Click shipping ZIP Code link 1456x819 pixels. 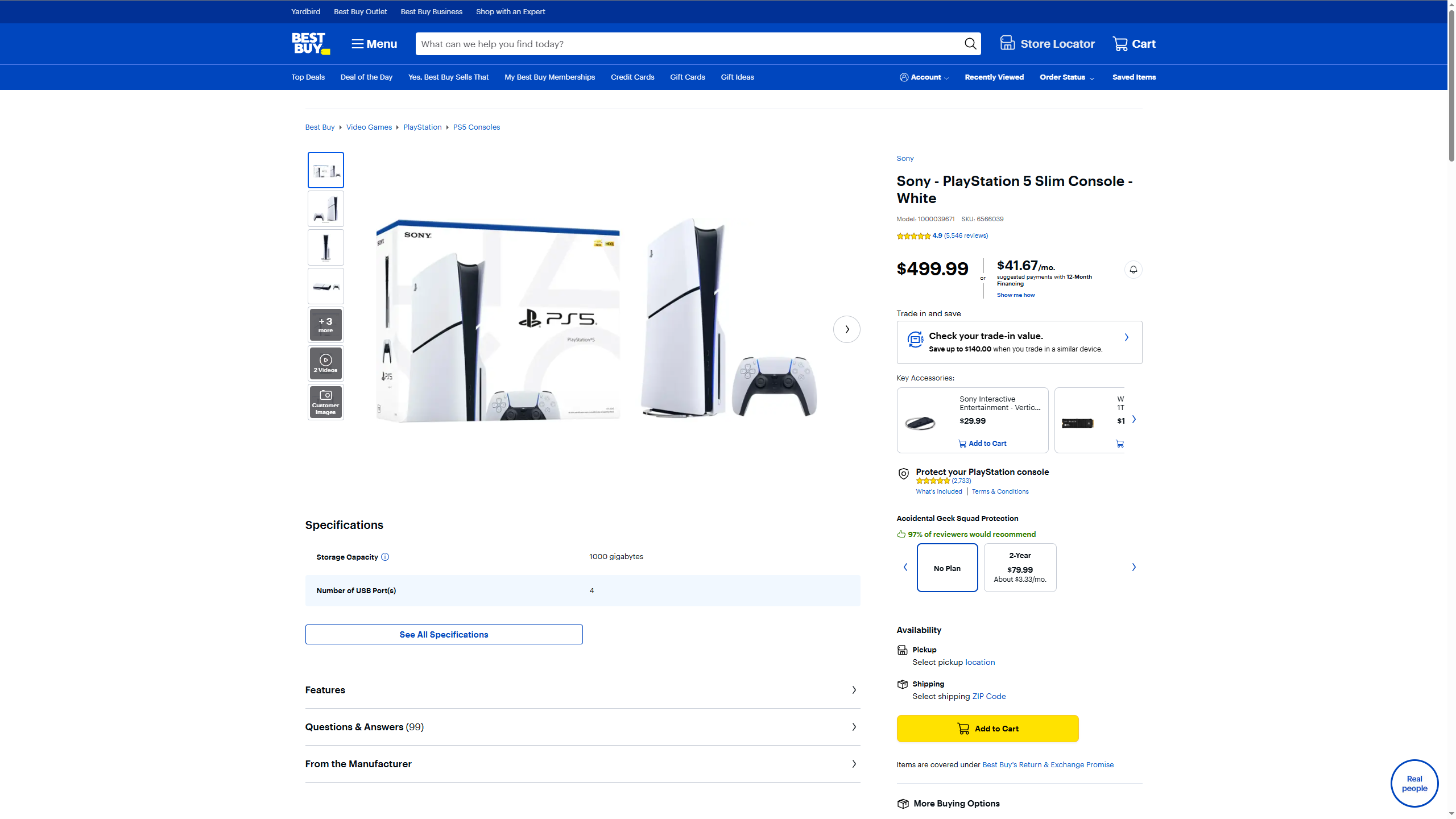(x=988, y=697)
